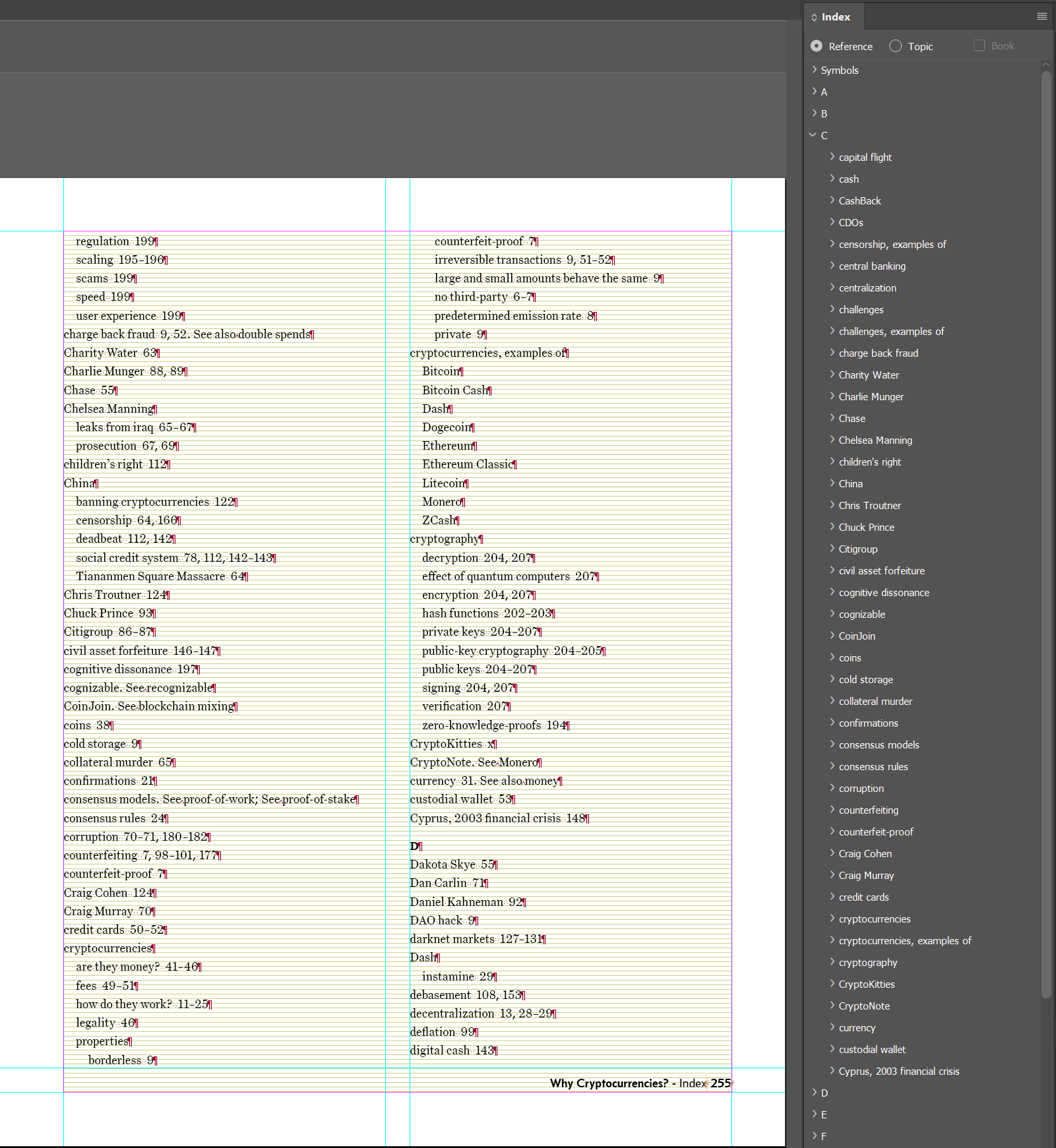Select the counterfeiting entry

[x=868, y=810]
